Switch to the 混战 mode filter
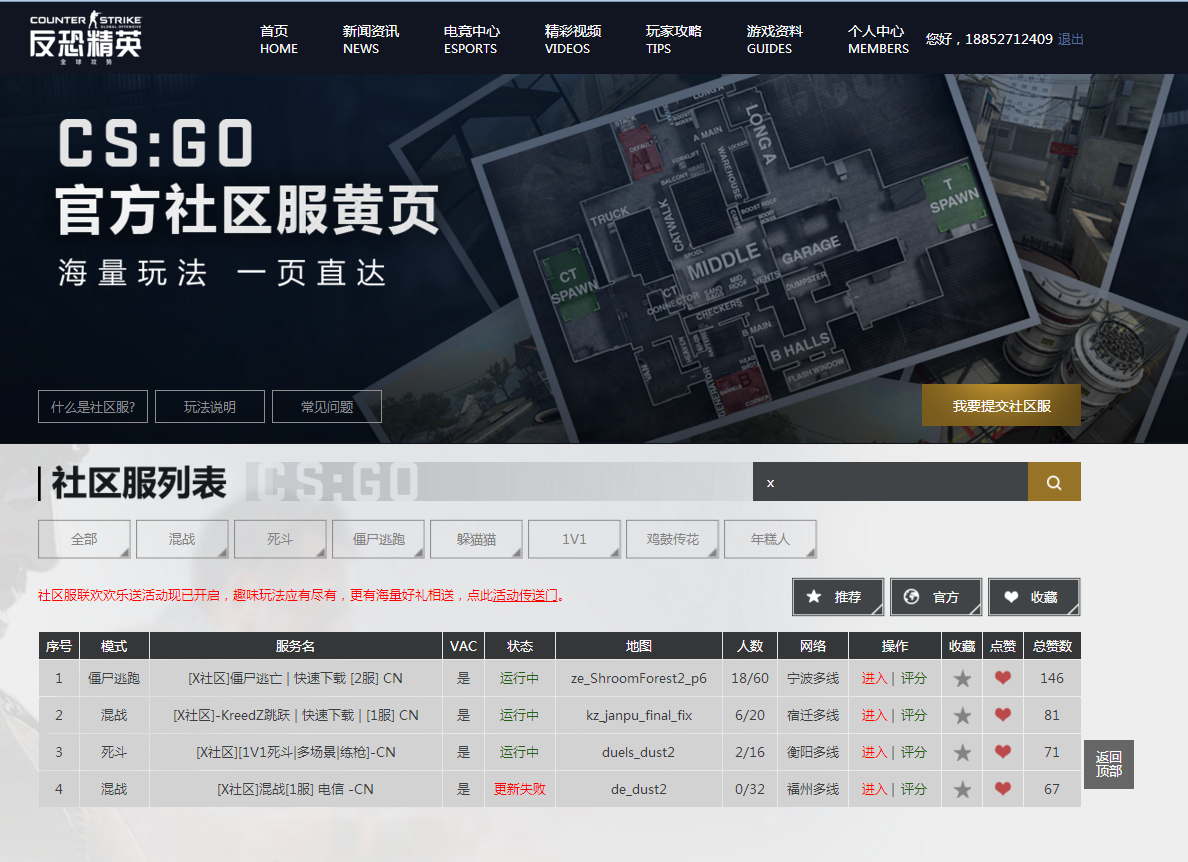The width and height of the screenshot is (1188, 862). coord(182,538)
